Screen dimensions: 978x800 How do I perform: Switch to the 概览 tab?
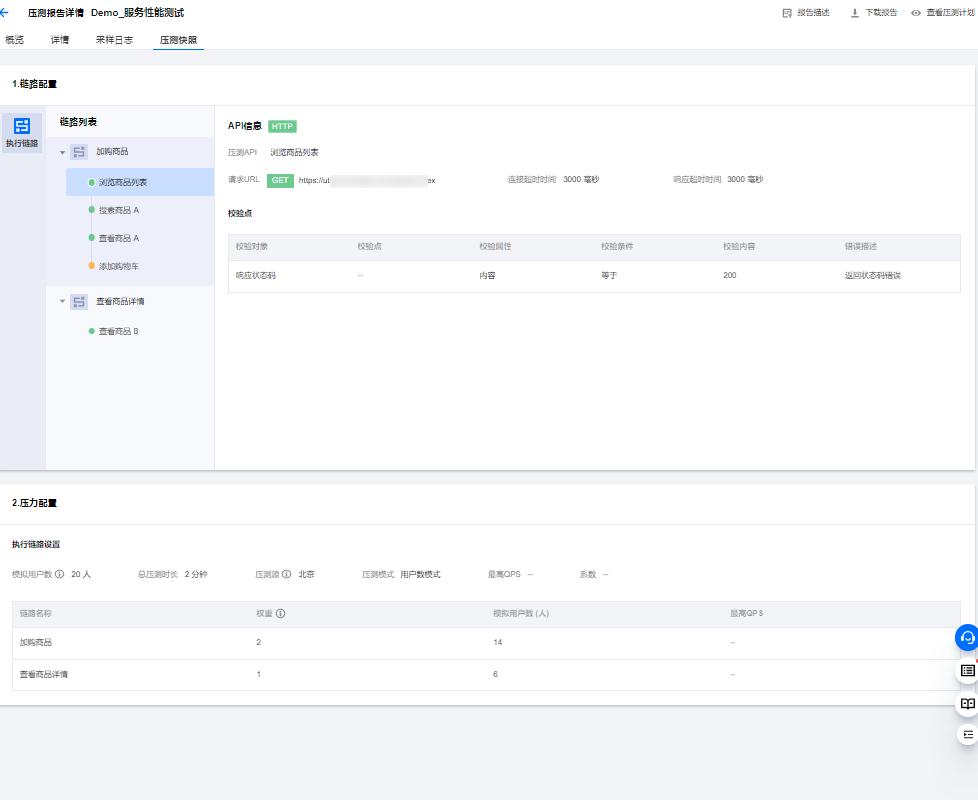(x=14, y=40)
